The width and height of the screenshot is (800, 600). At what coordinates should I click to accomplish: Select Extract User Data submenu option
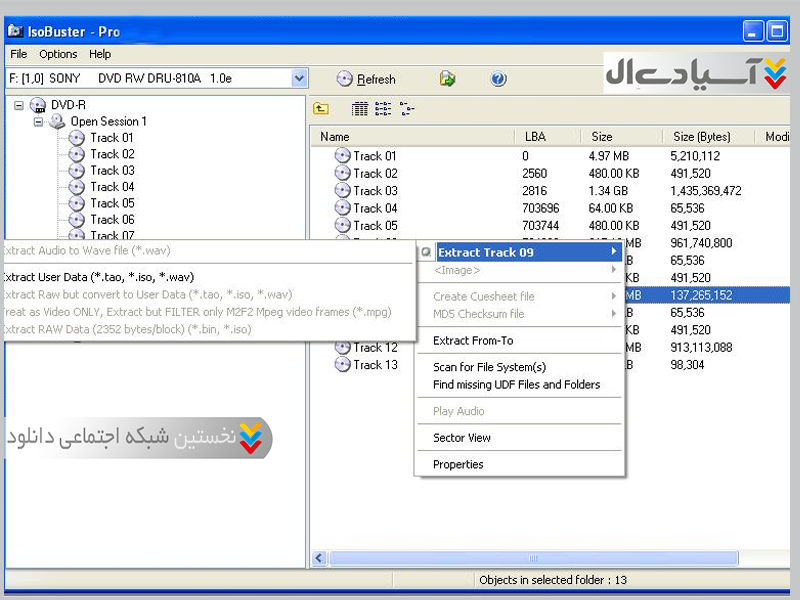[98, 277]
